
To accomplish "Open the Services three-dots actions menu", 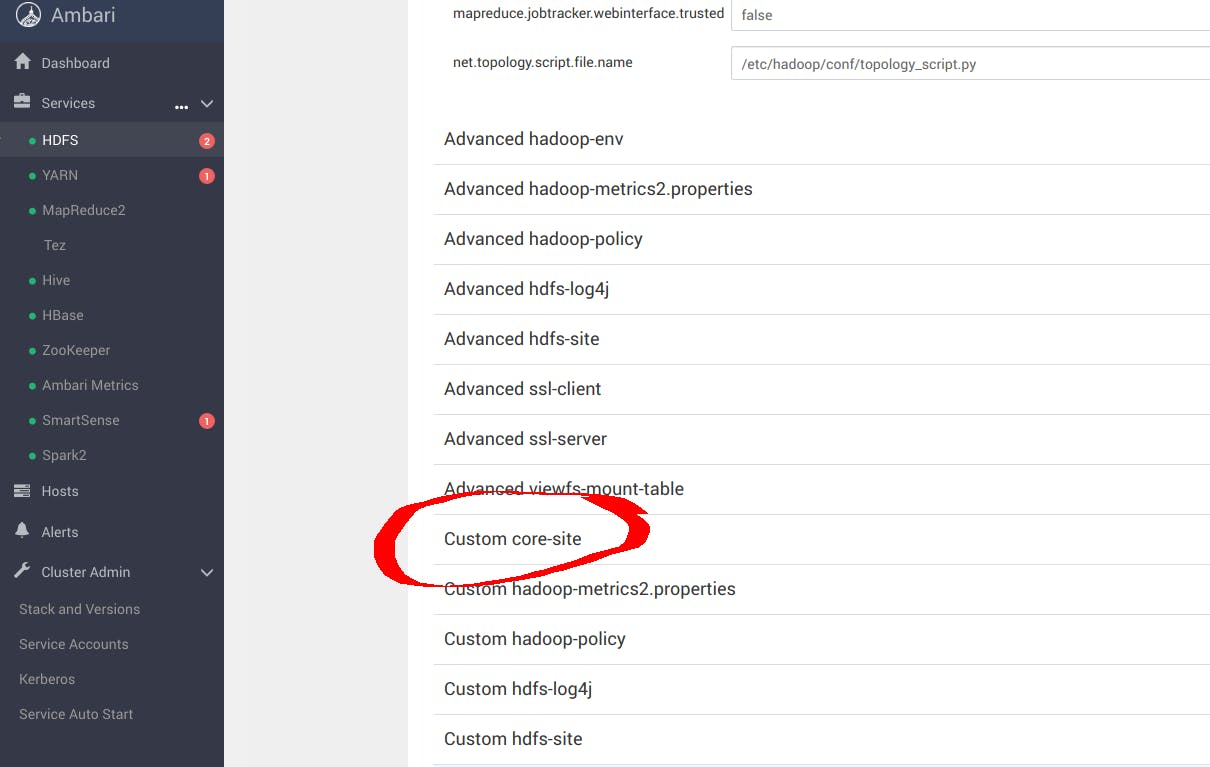I will click(181, 105).
